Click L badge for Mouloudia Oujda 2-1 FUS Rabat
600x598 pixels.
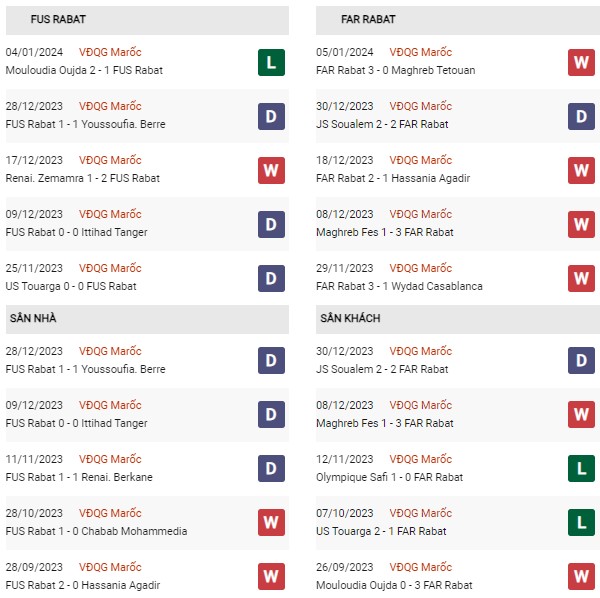[x=272, y=62]
